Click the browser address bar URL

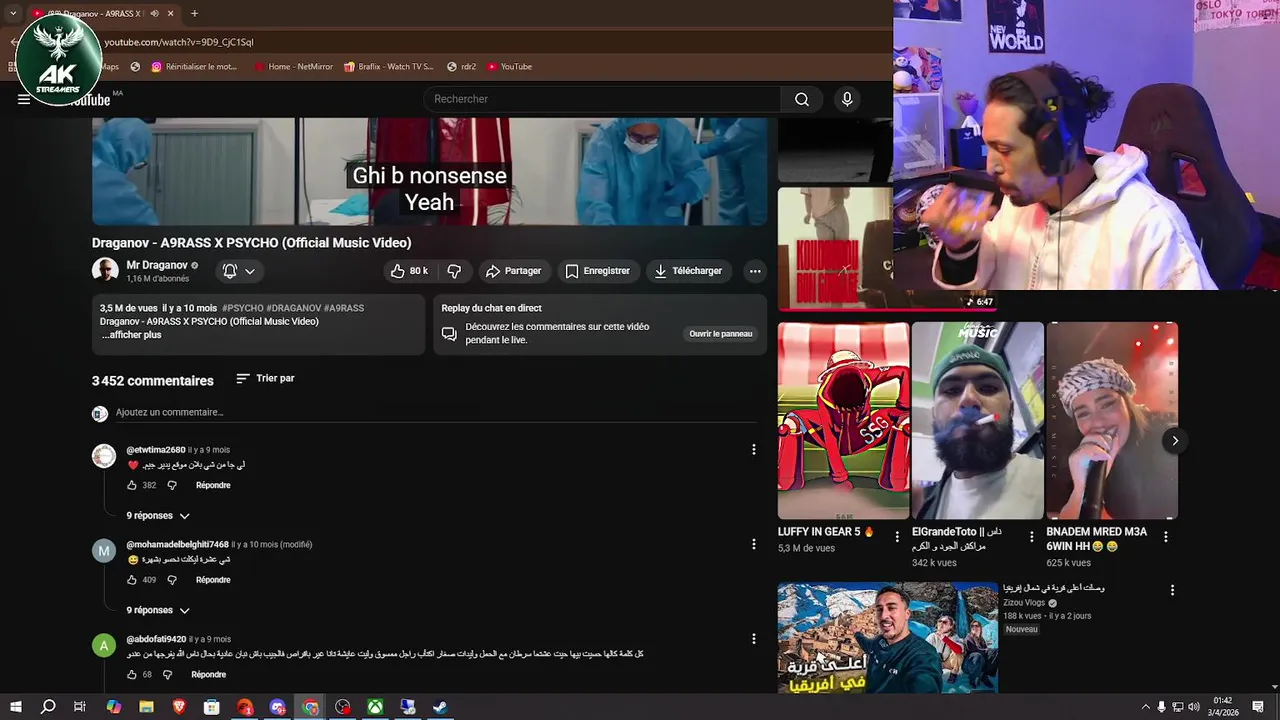[x=179, y=42]
